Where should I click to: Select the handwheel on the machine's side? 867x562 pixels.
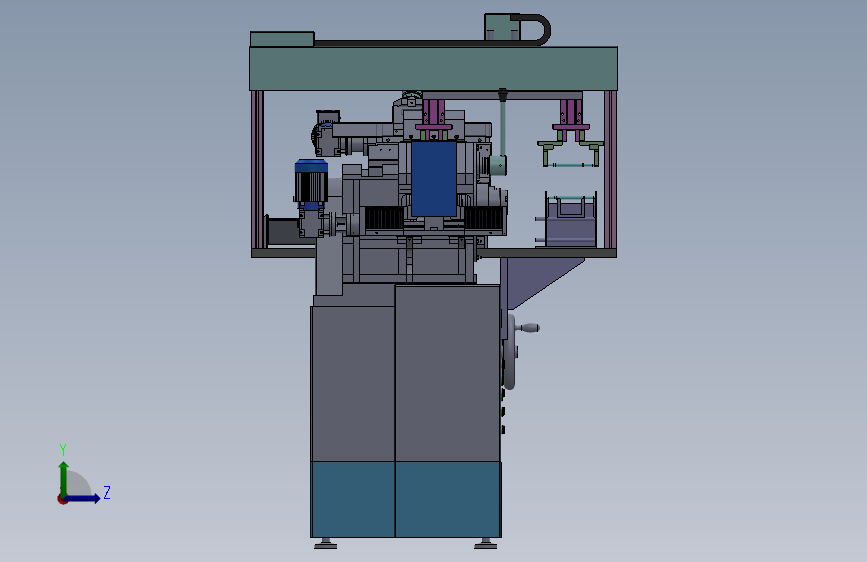pyautogui.click(x=510, y=352)
